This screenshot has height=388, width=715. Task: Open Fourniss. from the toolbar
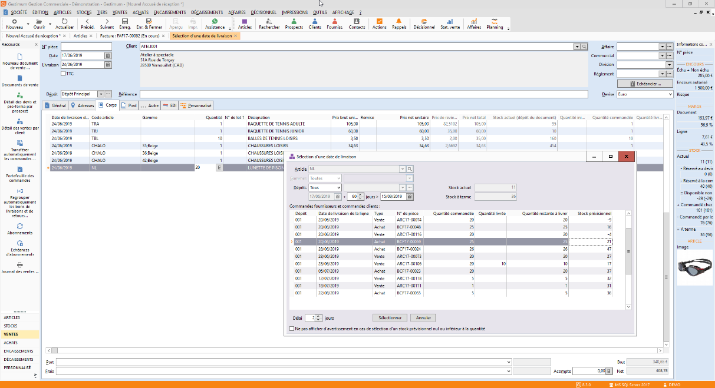334,24
